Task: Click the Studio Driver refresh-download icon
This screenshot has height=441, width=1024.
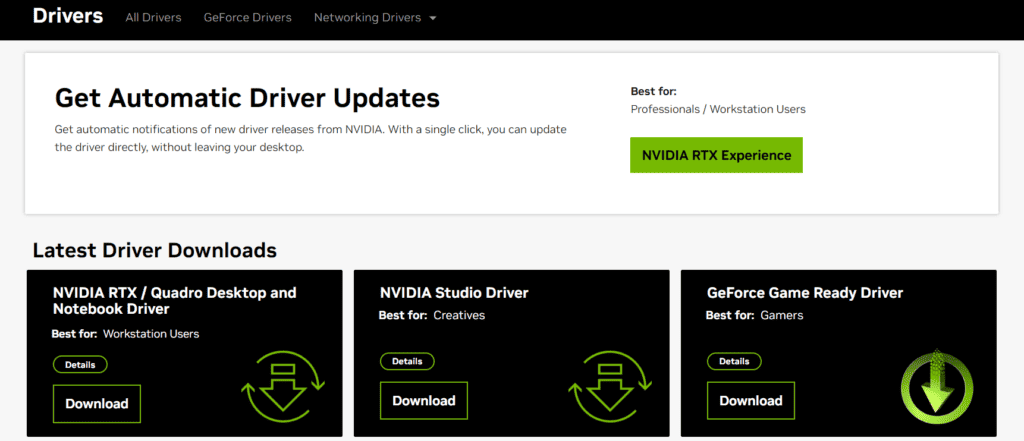Action: coord(611,389)
